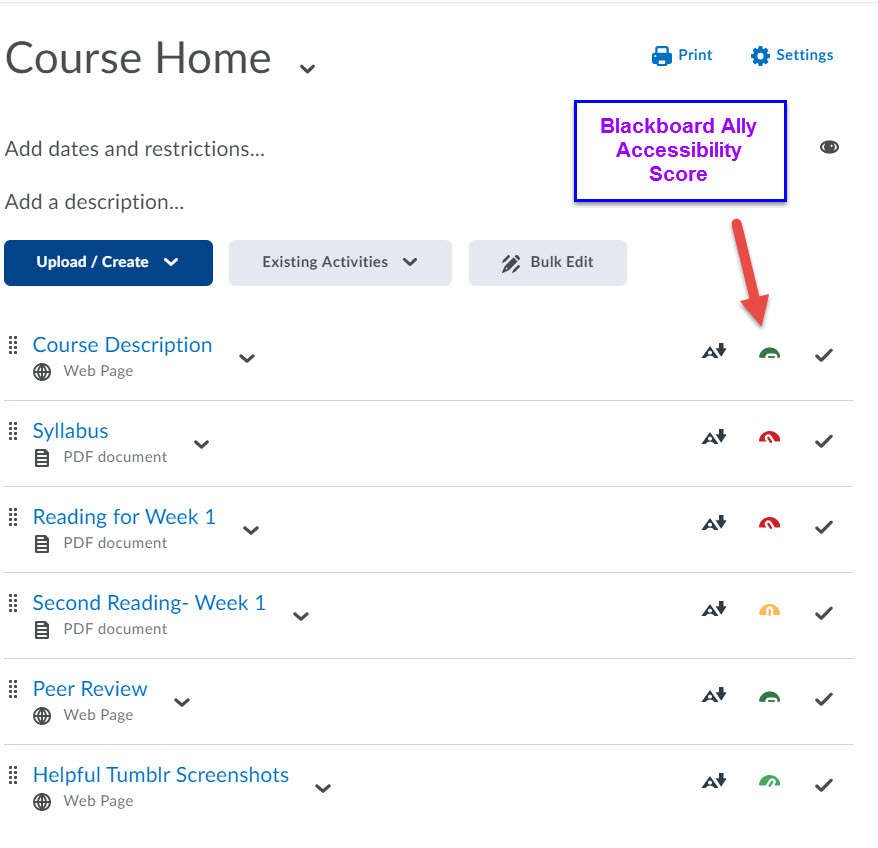The width and height of the screenshot is (878, 848).
Task: Open the Course Home title dropdown menu
Action: (308, 68)
